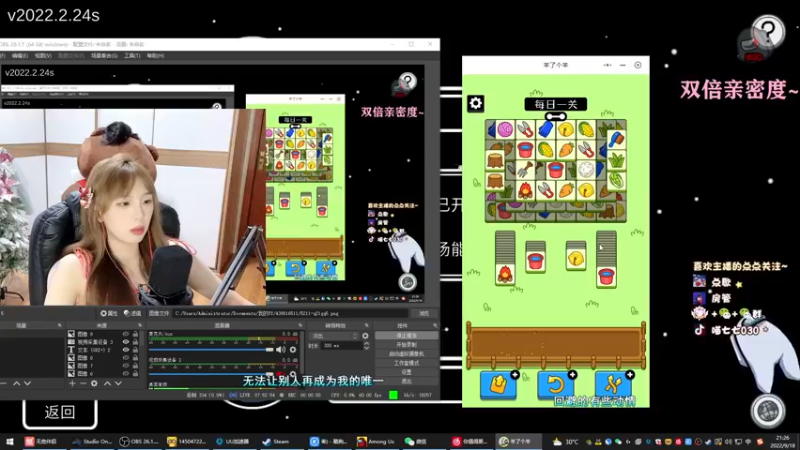This screenshot has width=800, height=450.
Task: Toggle visibility of 图像 6 source
Action: [126, 373]
